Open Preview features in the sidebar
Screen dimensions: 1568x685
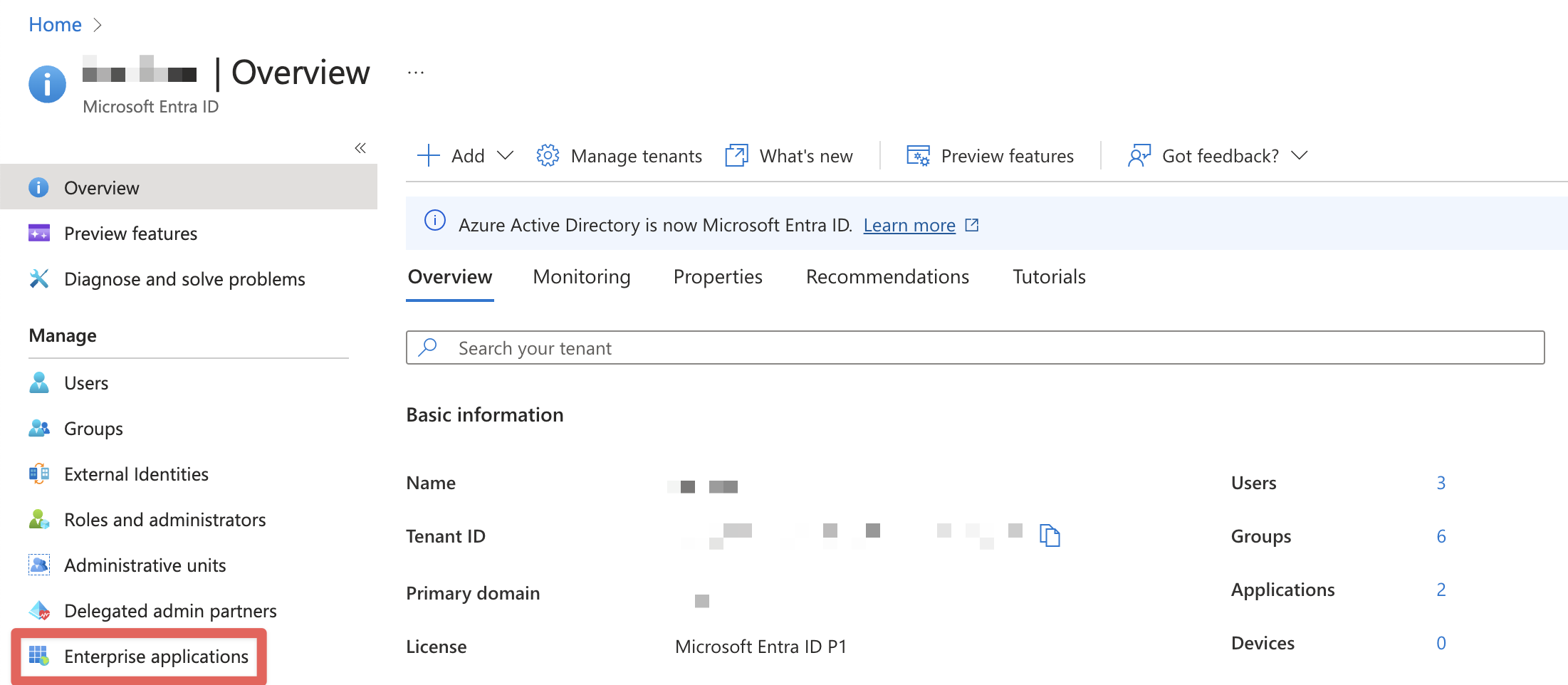(130, 234)
